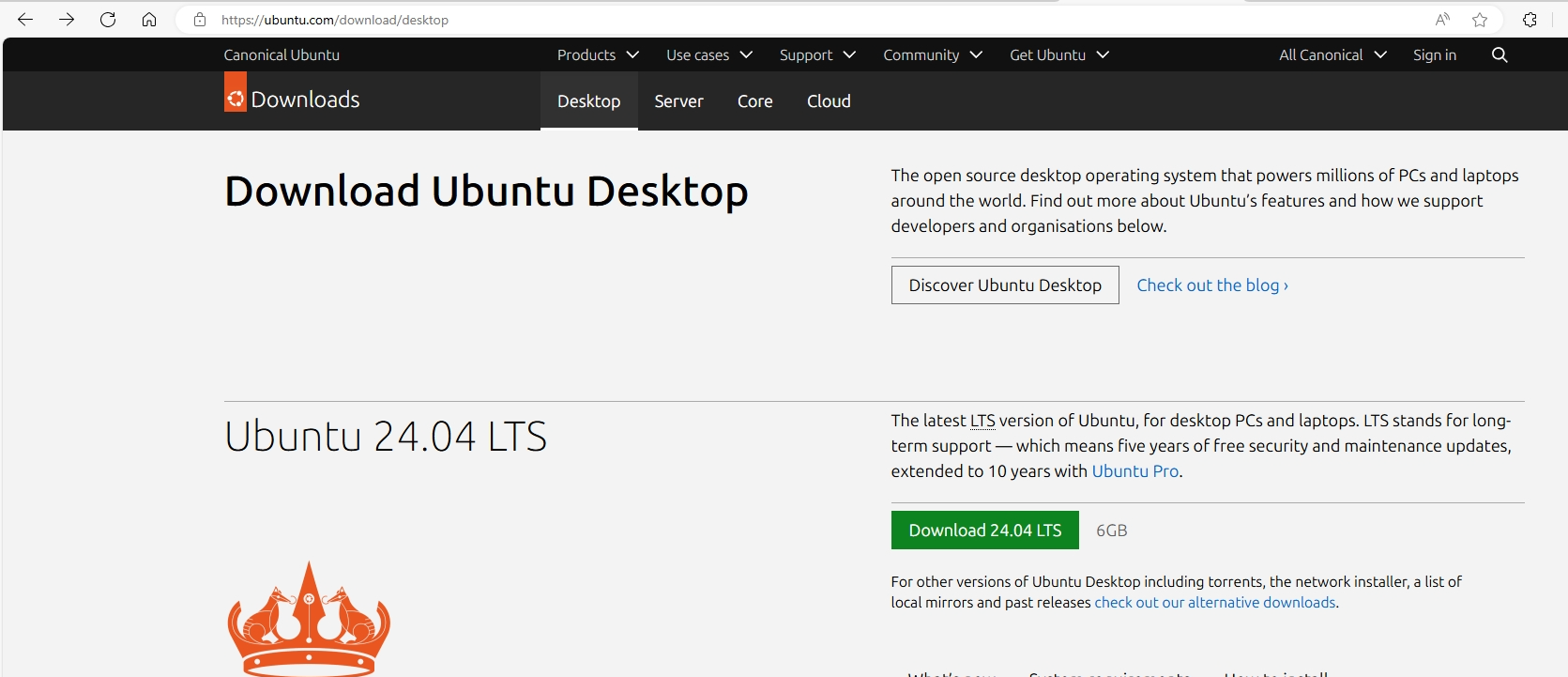Click the Downloads heading link

(x=305, y=100)
